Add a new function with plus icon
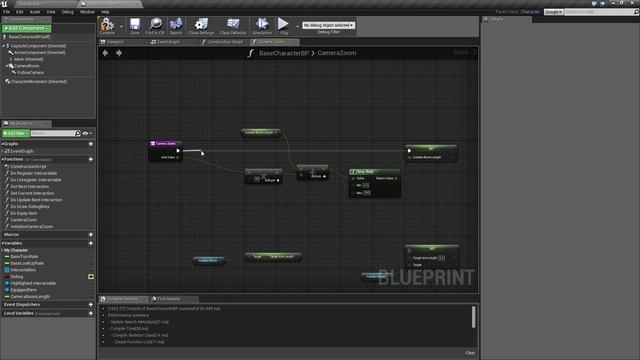This screenshot has height=360, width=640. coord(91,159)
